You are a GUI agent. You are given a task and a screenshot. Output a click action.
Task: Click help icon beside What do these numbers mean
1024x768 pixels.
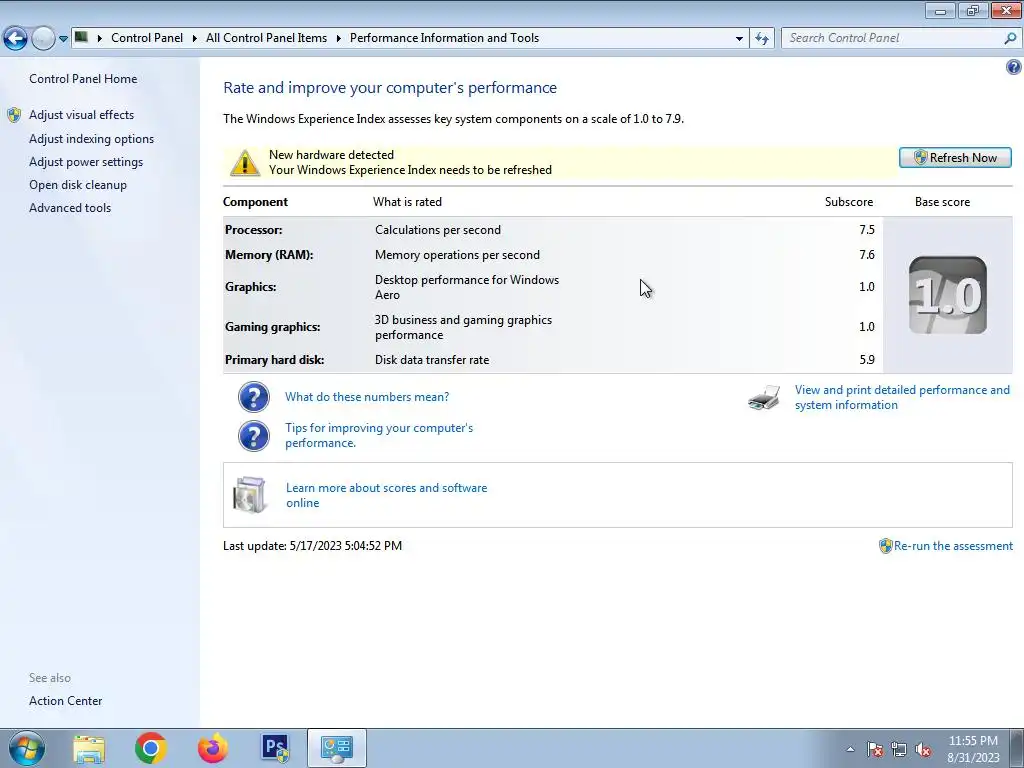click(253, 397)
